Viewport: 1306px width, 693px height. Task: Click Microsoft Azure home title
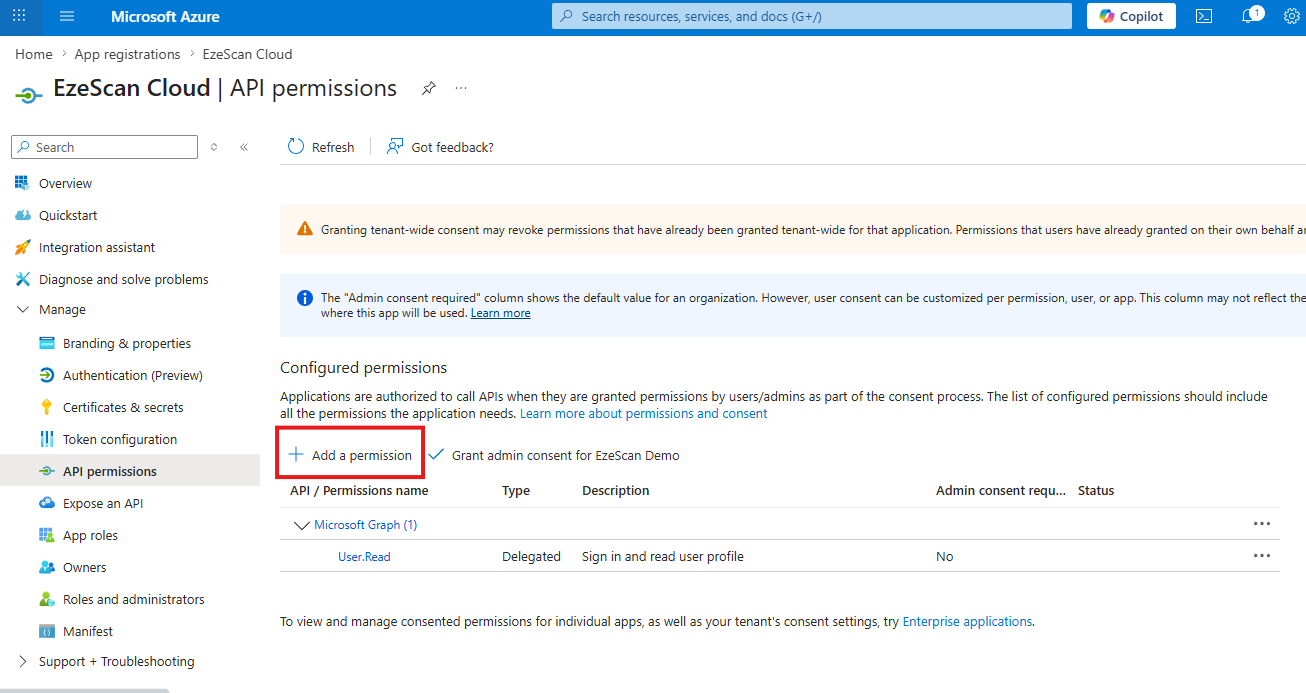165,17
